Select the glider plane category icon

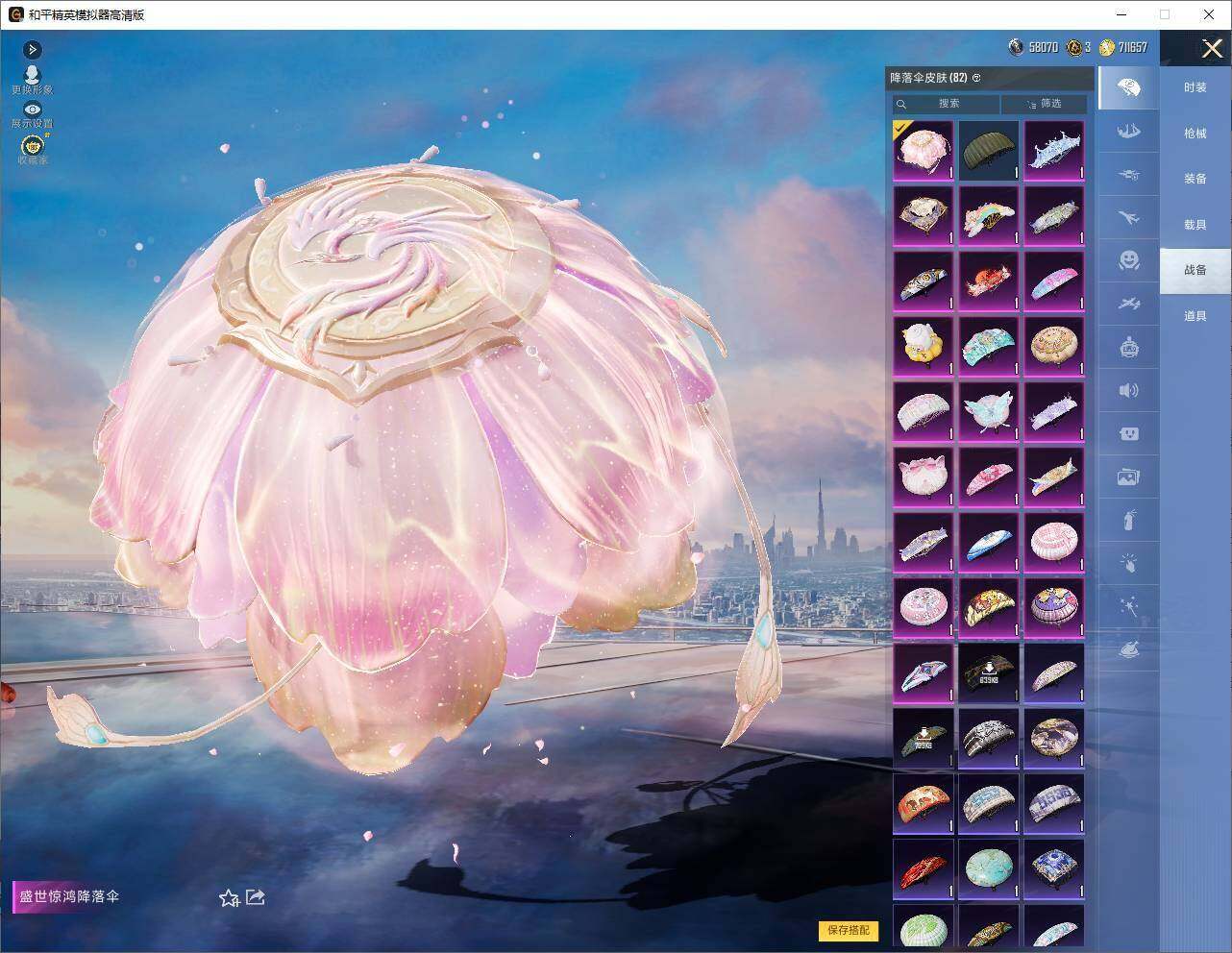[1129, 304]
